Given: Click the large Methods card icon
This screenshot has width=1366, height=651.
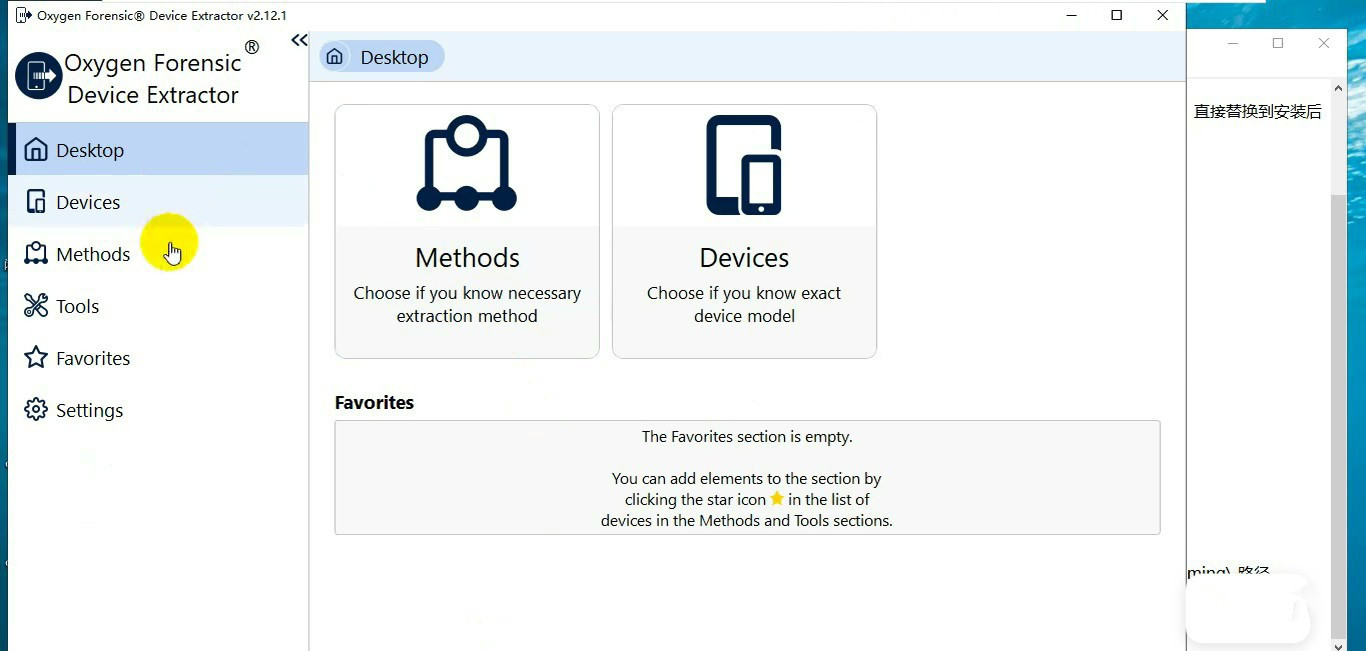Looking at the screenshot, I should click(467, 164).
